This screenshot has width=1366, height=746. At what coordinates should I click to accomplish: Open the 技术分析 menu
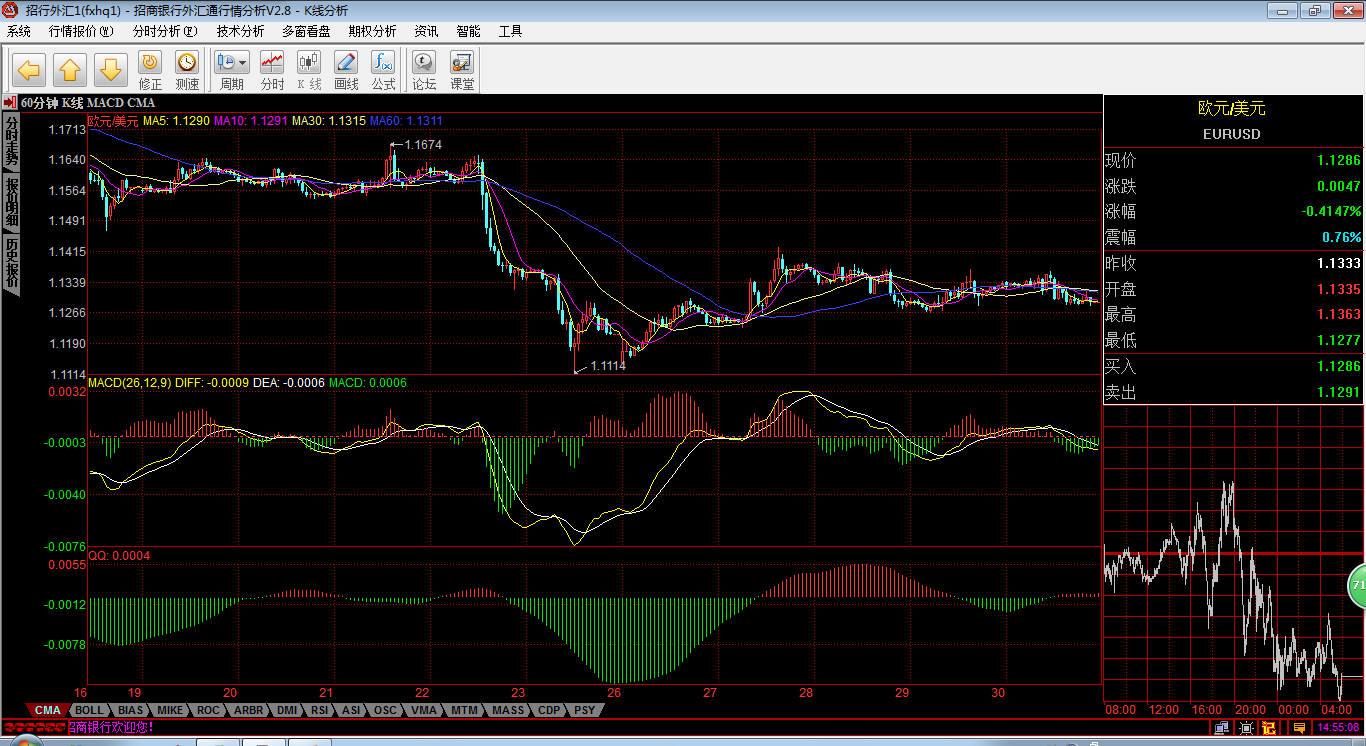tap(240, 31)
